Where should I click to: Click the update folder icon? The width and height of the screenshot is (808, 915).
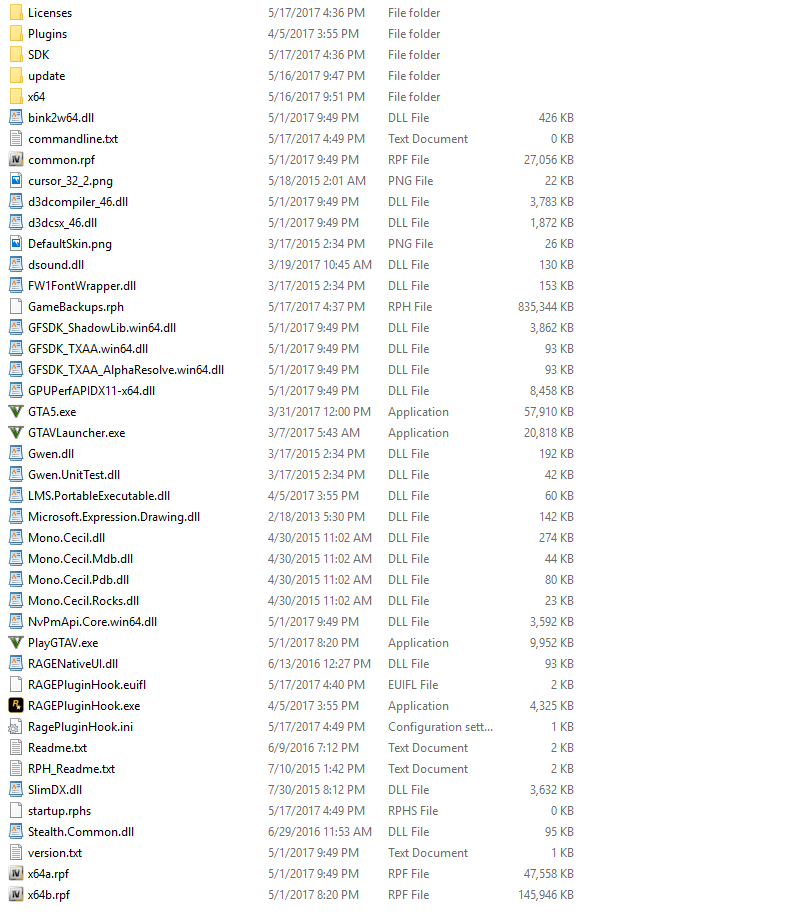(x=16, y=75)
